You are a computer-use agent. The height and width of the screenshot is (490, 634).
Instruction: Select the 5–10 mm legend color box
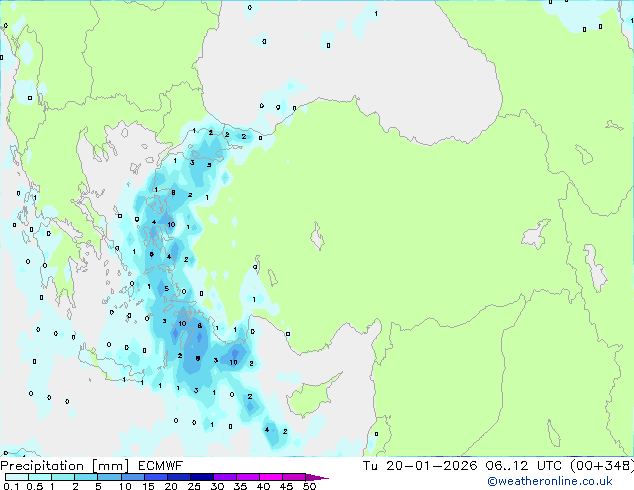tap(109, 477)
